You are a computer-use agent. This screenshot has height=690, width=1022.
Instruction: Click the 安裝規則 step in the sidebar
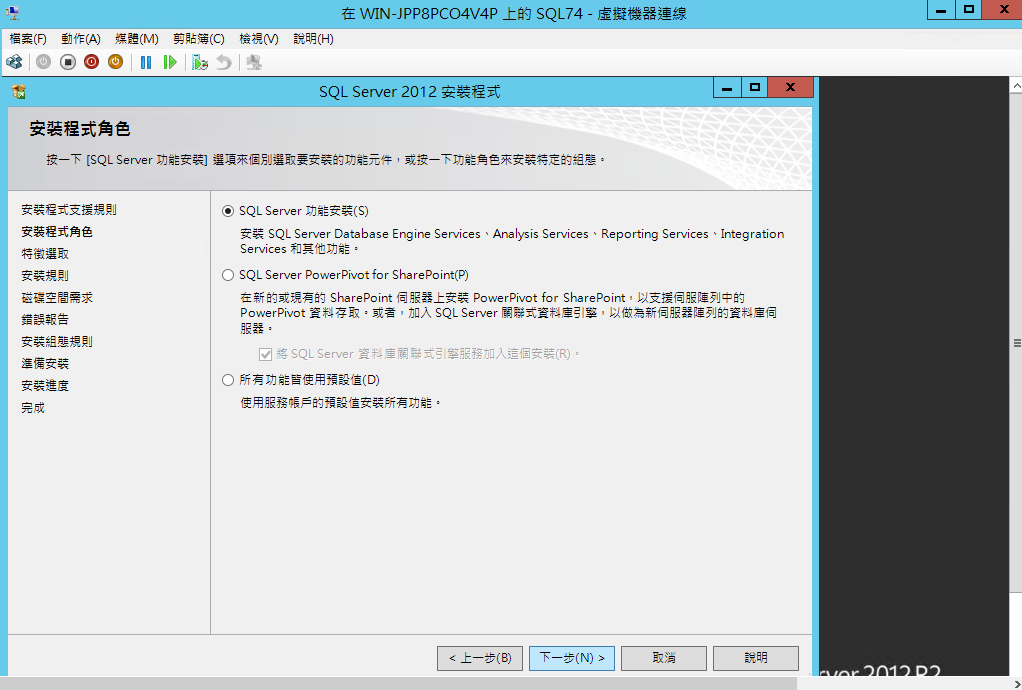(45, 276)
